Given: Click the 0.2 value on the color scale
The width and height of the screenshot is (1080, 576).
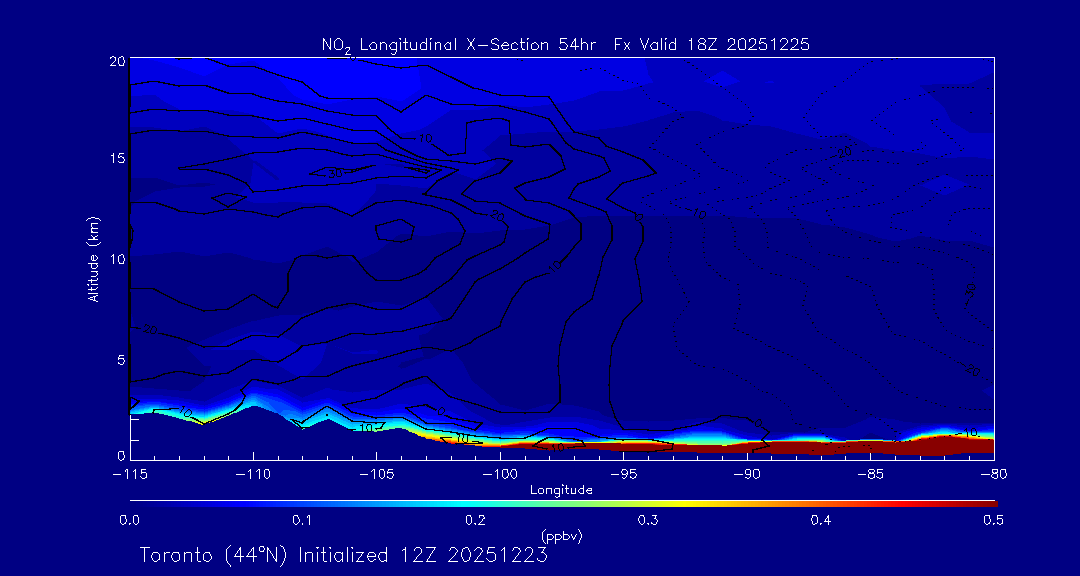Looking at the screenshot, I should 475,520.
